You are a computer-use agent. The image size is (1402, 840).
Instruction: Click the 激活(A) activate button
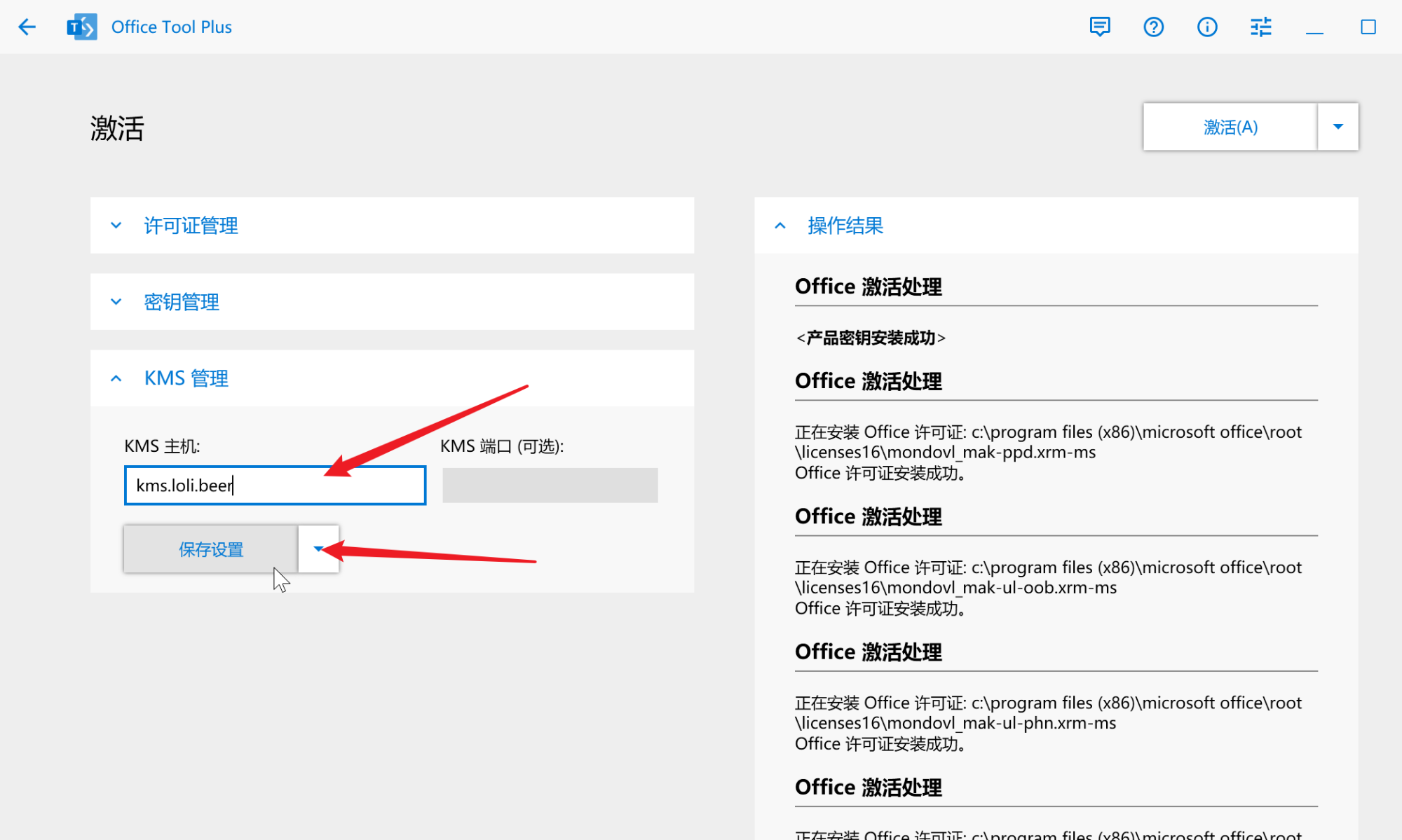click(x=1230, y=127)
